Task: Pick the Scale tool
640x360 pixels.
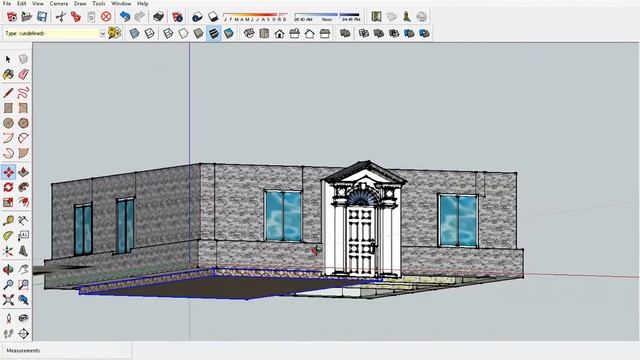Action: [8, 202]
